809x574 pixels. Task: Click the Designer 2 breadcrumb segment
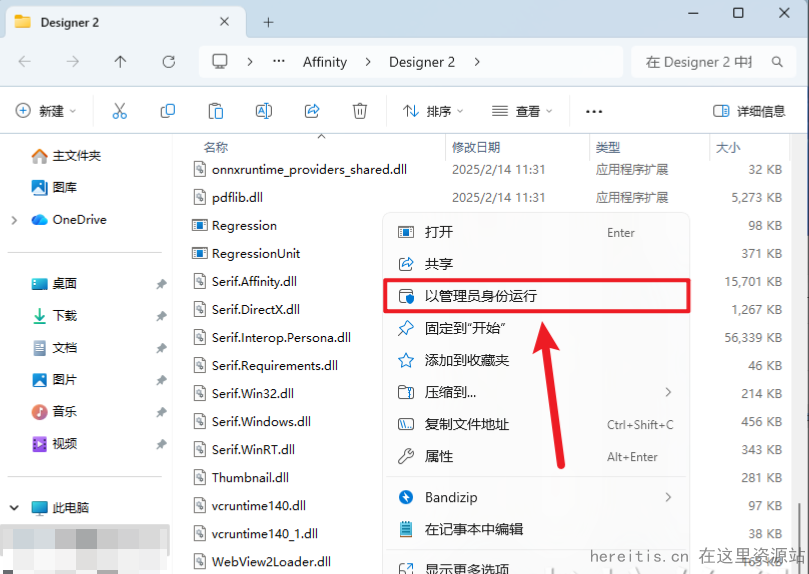click(x=422, y=62)
